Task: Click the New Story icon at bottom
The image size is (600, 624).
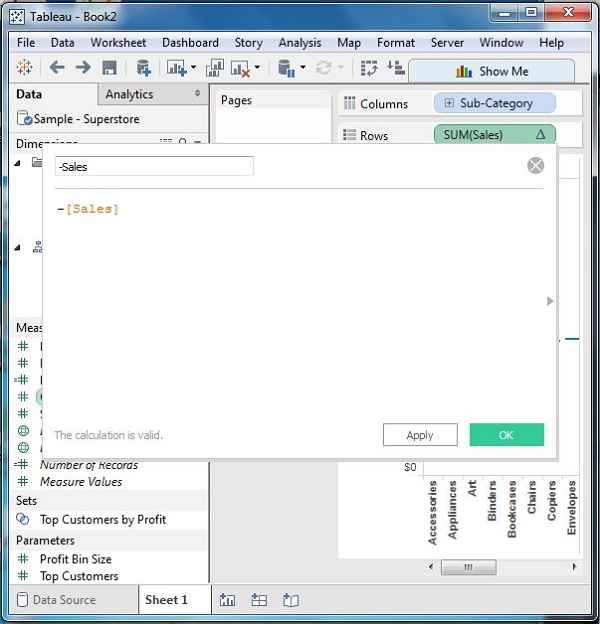Action: click(291, 600)
